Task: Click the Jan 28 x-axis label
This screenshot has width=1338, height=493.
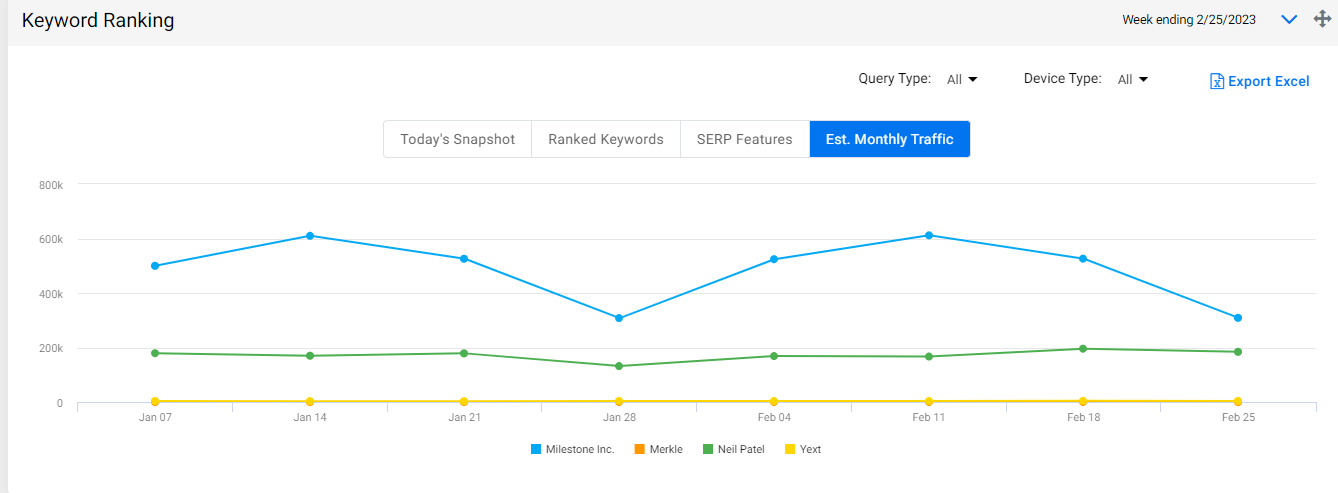Action: [619, 417]
